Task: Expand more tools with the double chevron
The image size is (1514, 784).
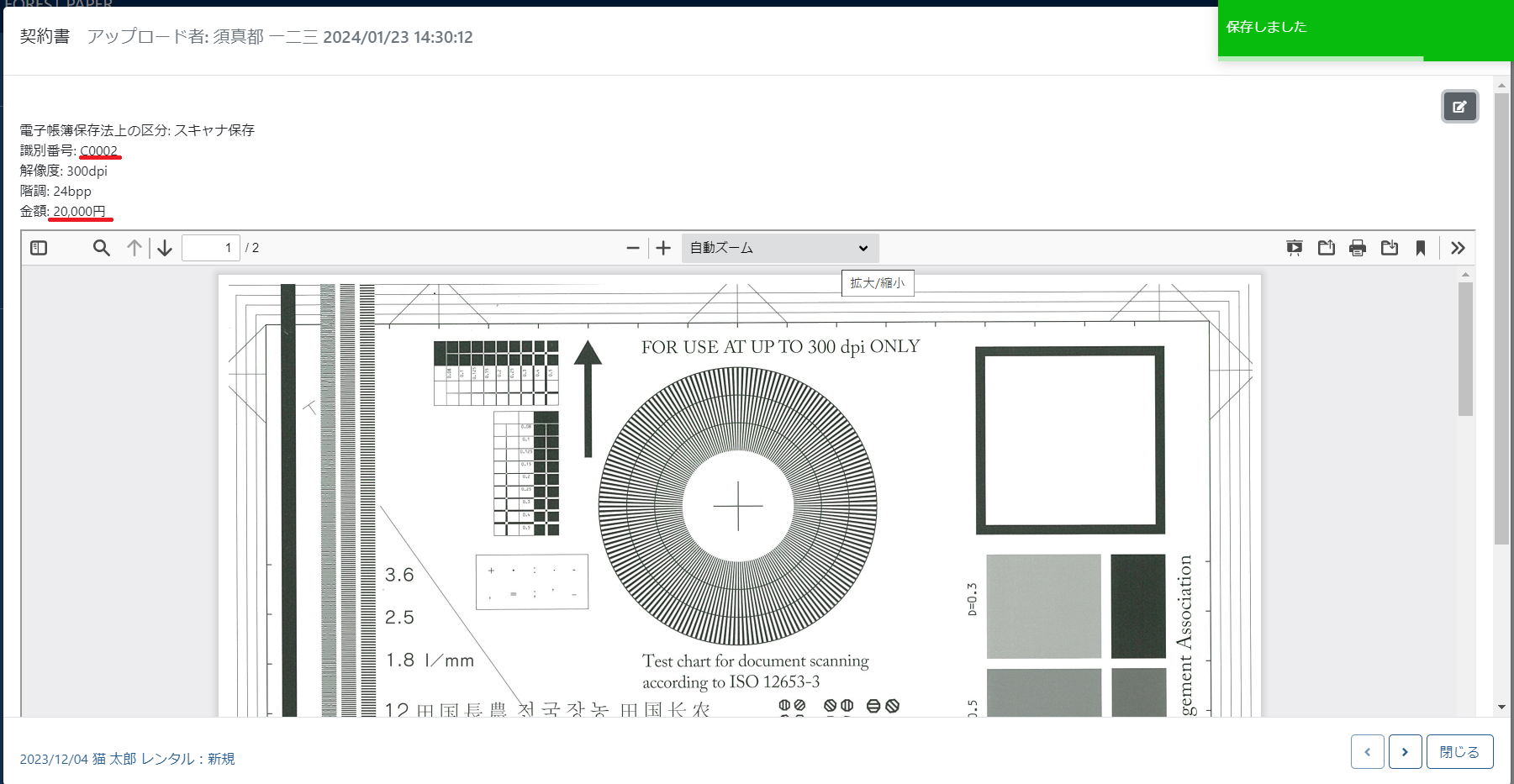Action: pyautogui.click(x=1459, y=248)
